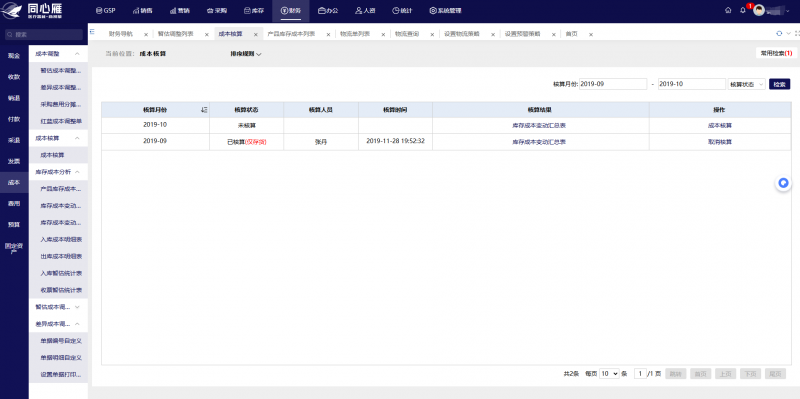Click 取消核算 link for 2019-09 row
Viewport: 800px width, 399px height.
click(x=719, y=142)
